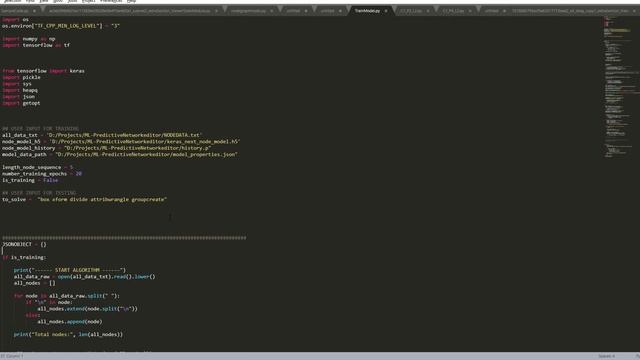The height and width of the screenshot is (360, 640).
Task: Click the 'if is_training:' line
Action: [x=24, y=258]
